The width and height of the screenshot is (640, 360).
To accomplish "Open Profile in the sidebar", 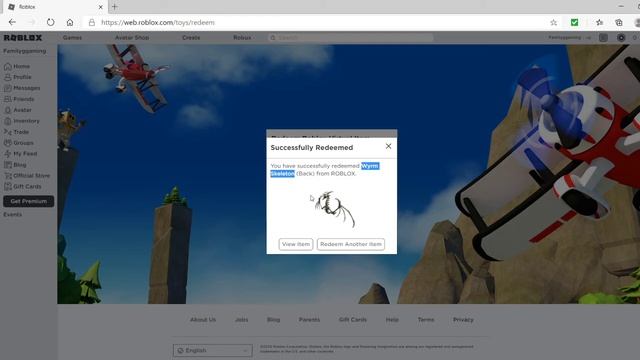I will point(18,77).
